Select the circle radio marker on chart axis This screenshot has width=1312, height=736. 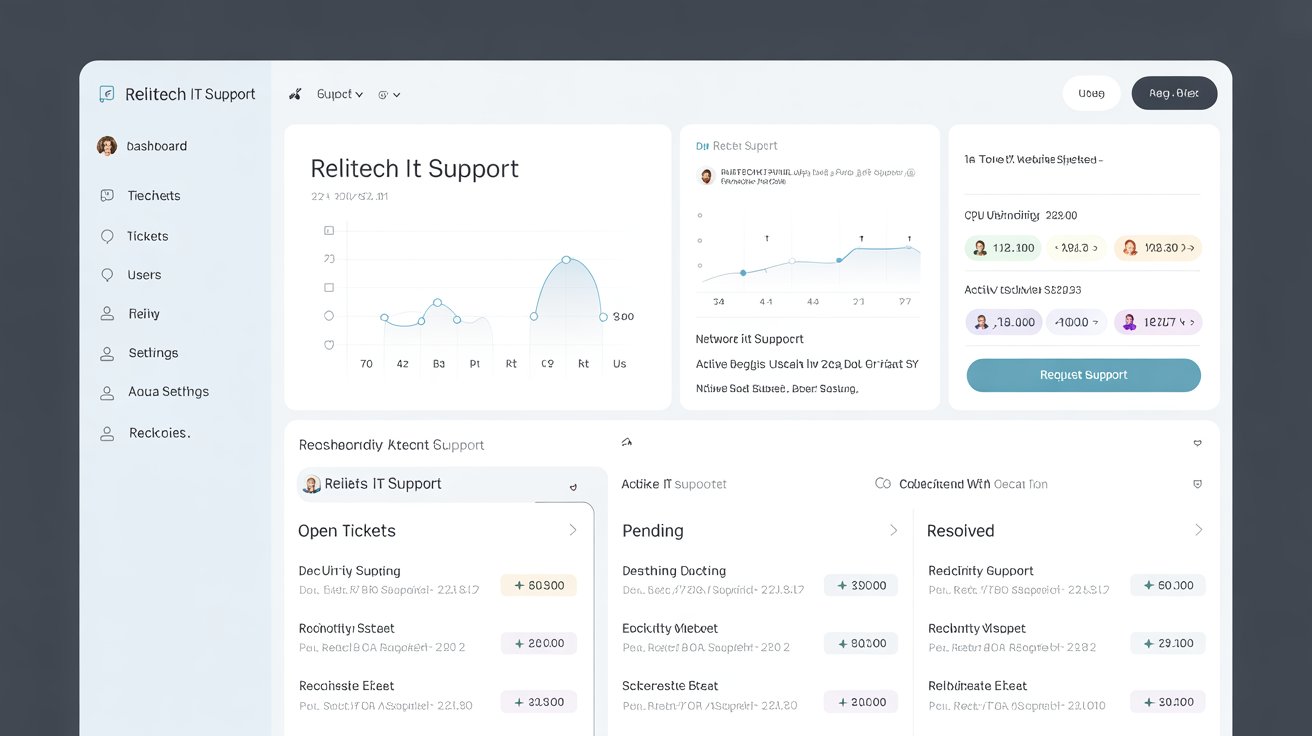(329, 316)
